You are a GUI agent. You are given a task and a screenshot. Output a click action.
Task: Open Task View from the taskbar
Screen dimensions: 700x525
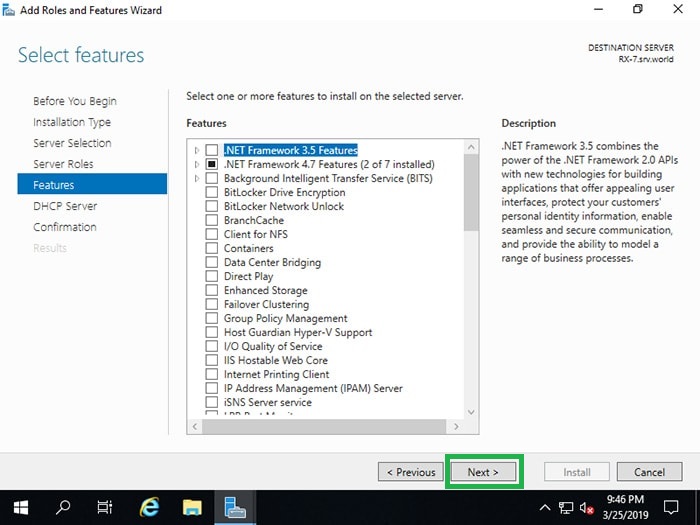pos(105,507)
